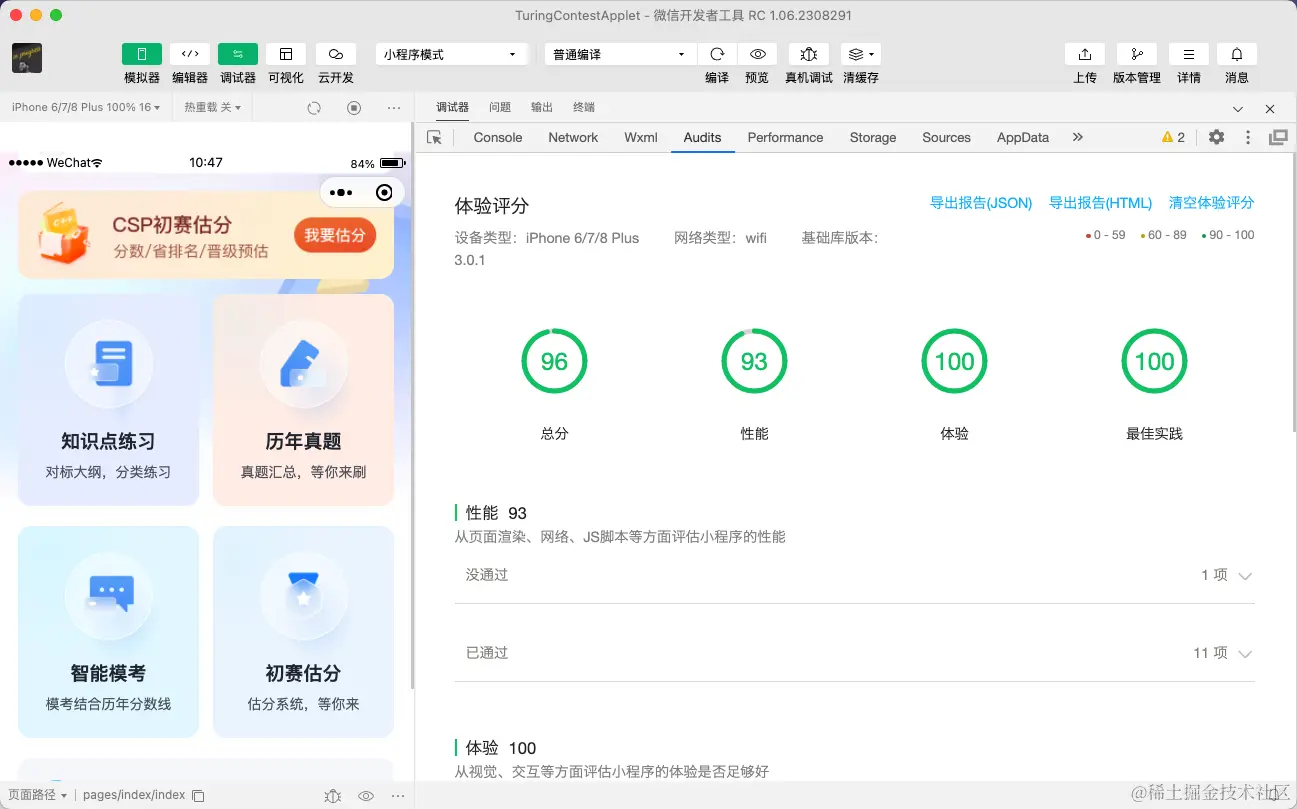Screen dimensions: 1297x809
Task: Toggle the 模拟器 simulator panel button
Action: pos(141,54)
